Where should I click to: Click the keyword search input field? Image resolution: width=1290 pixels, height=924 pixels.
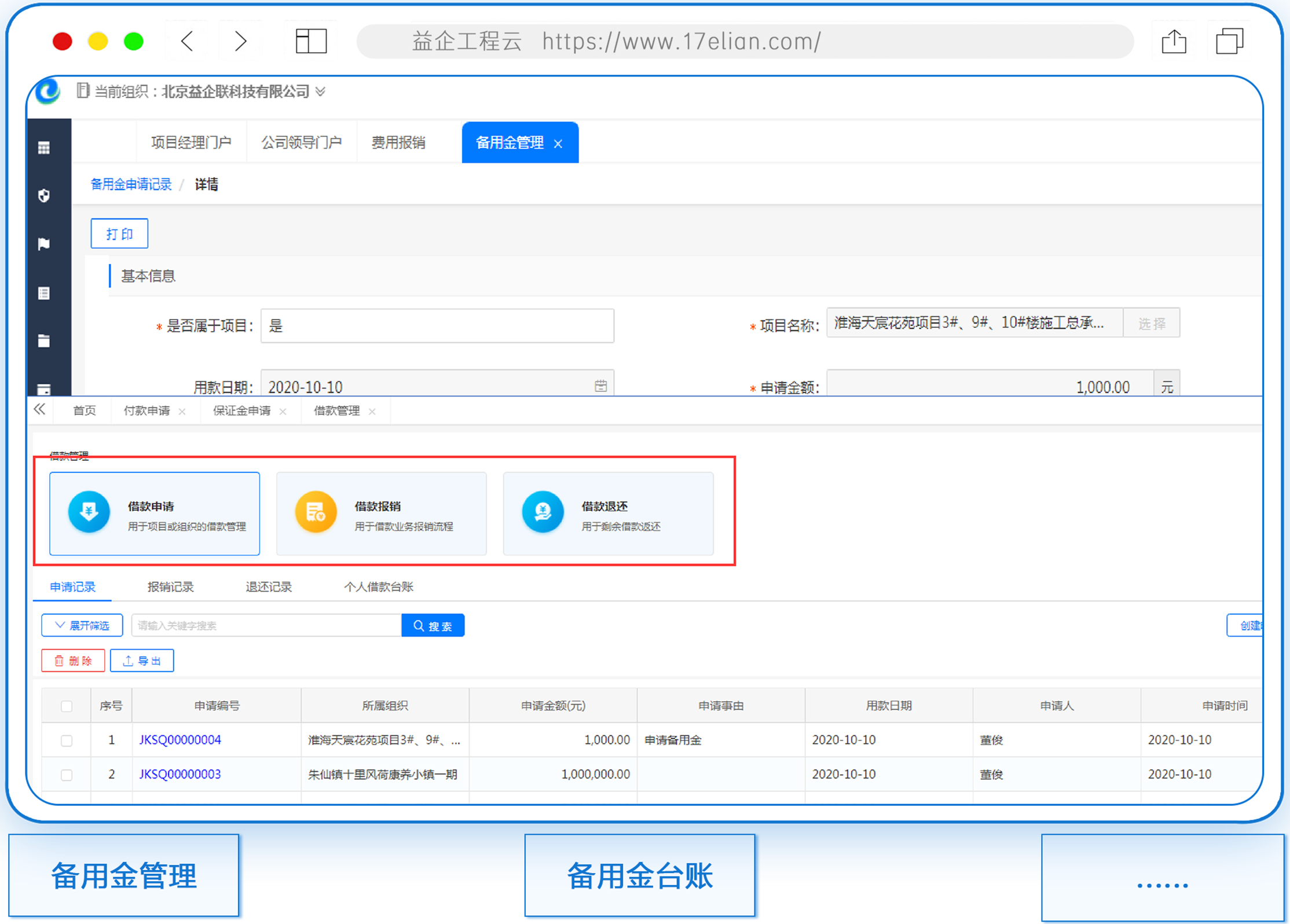pos(266,625)
